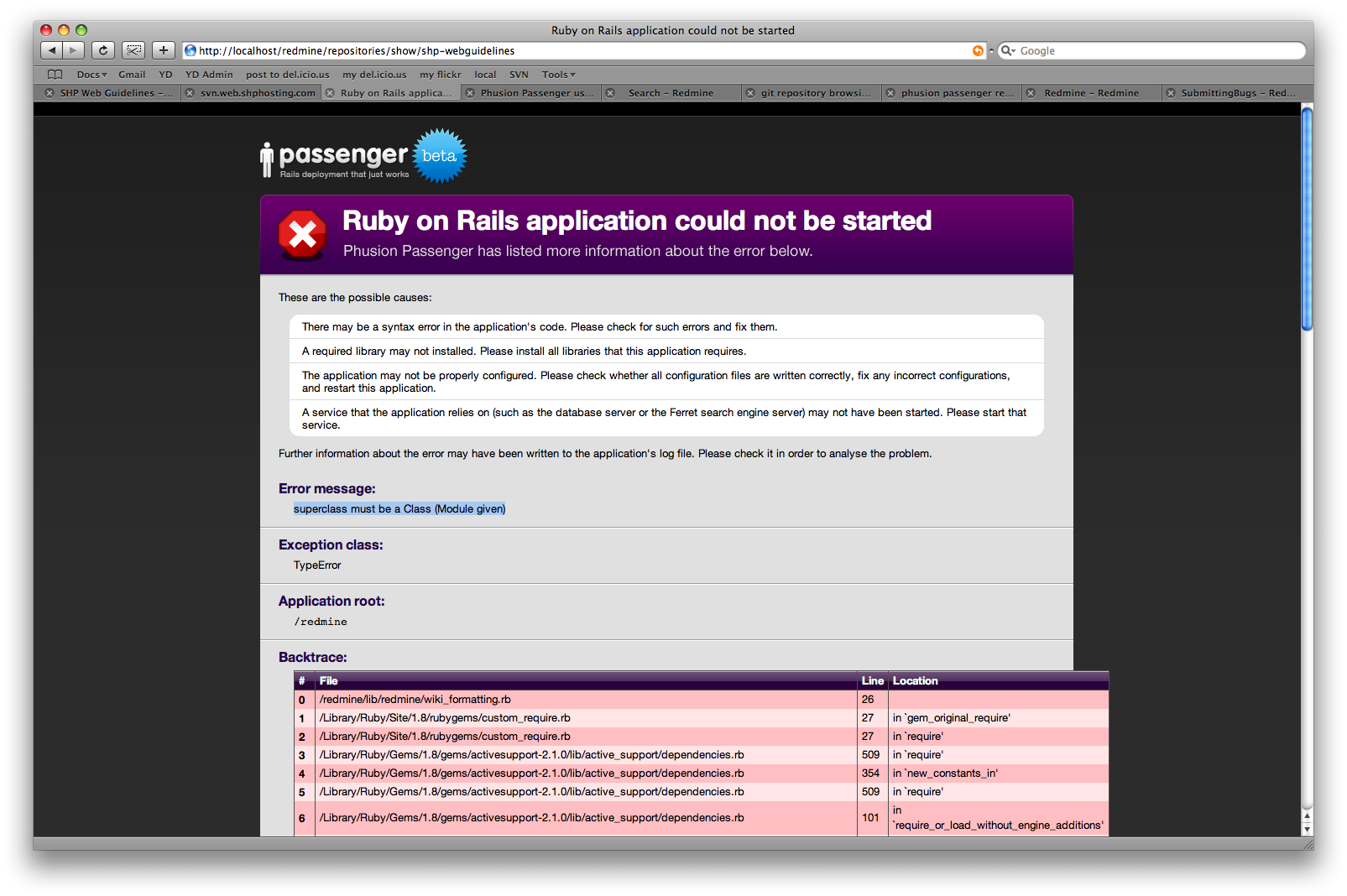Click the 'superclass must be a Class' error text
The image size is (1347, 896).
[399, 509]
